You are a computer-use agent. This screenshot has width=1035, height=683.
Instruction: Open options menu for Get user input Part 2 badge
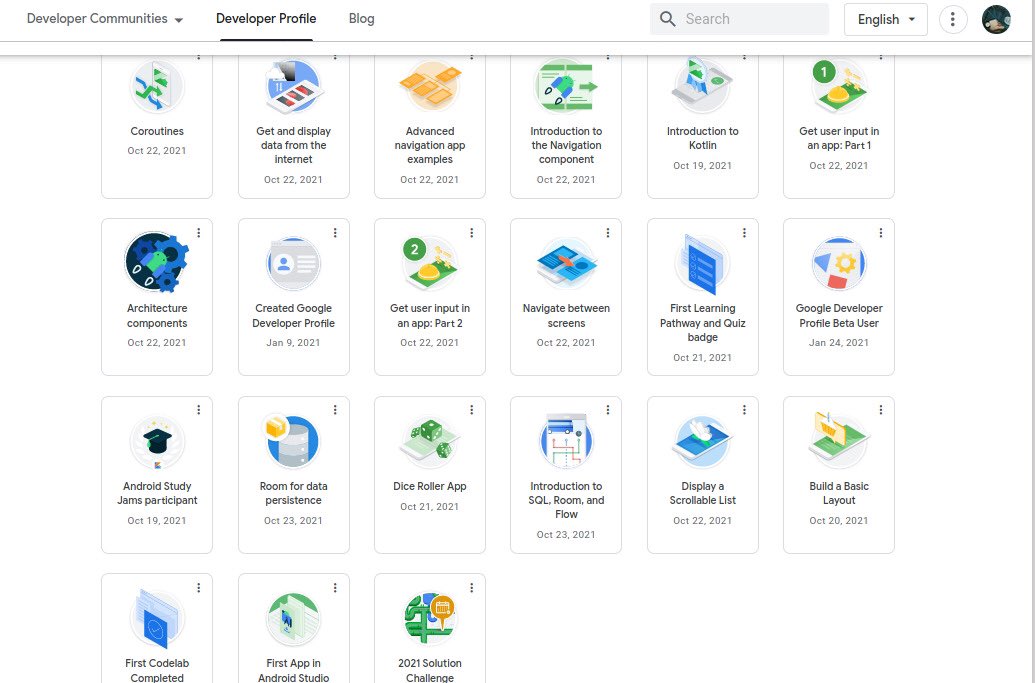pos(472,233)
